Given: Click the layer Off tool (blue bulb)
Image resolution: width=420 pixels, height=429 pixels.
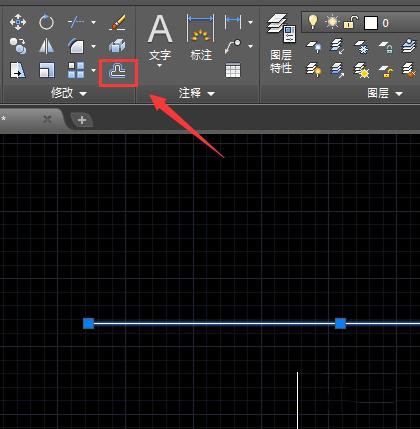Looking at the screenshot, I should coord(314,46).
